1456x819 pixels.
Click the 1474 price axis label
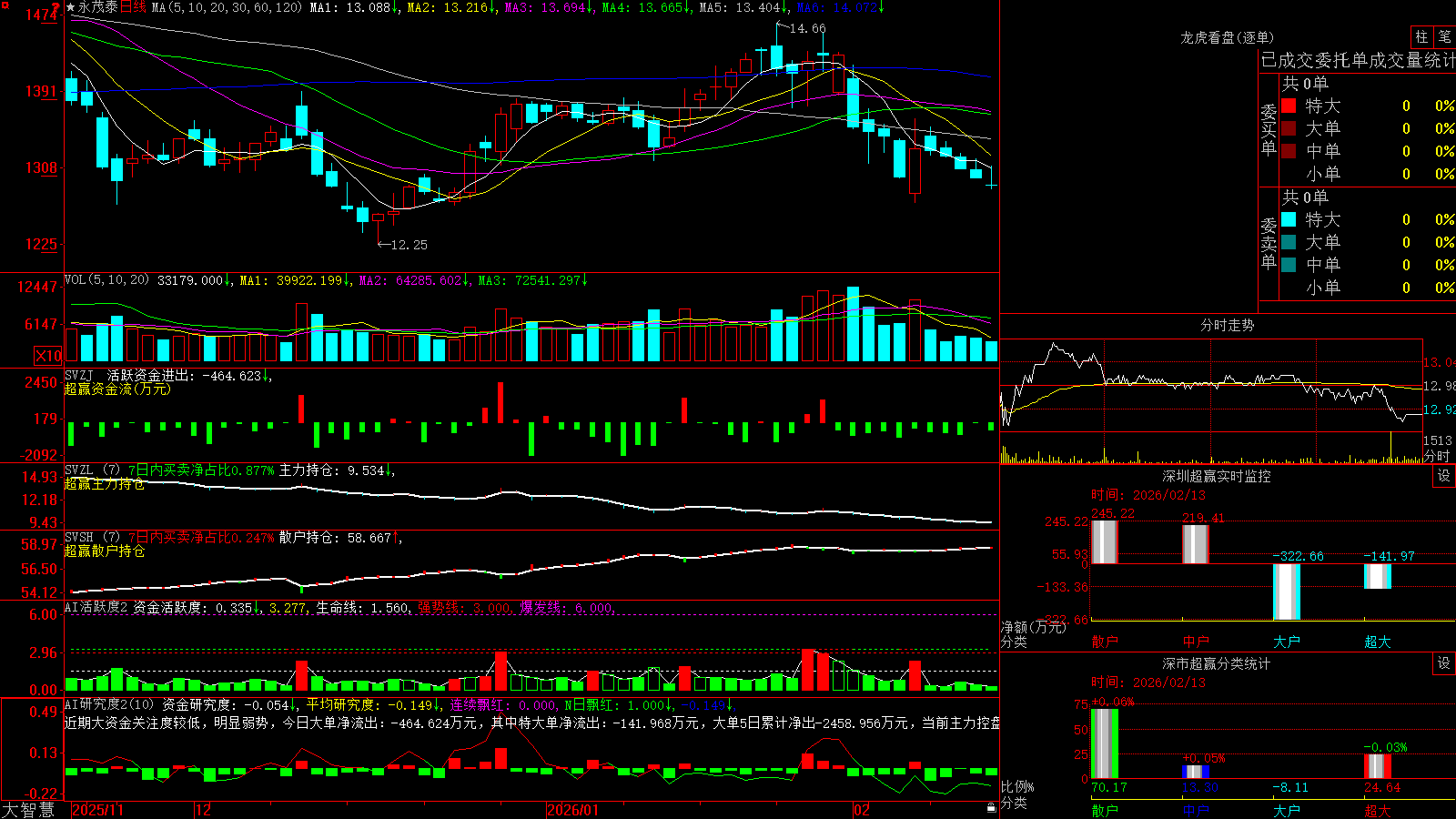(41, 15)
